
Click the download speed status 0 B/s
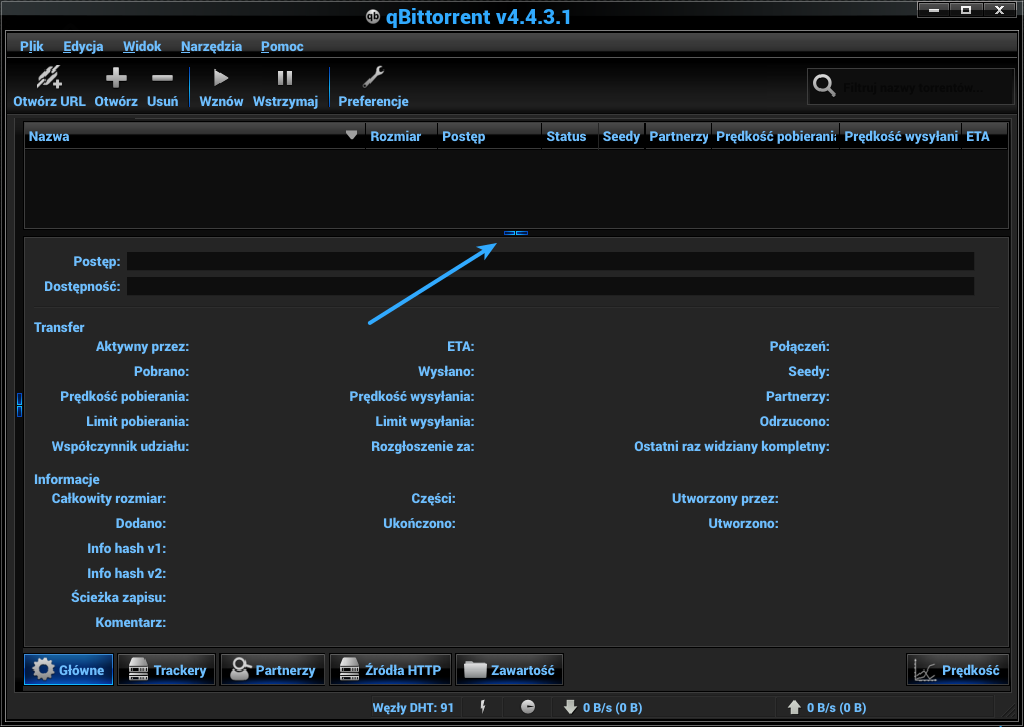[x=603, y=707]
